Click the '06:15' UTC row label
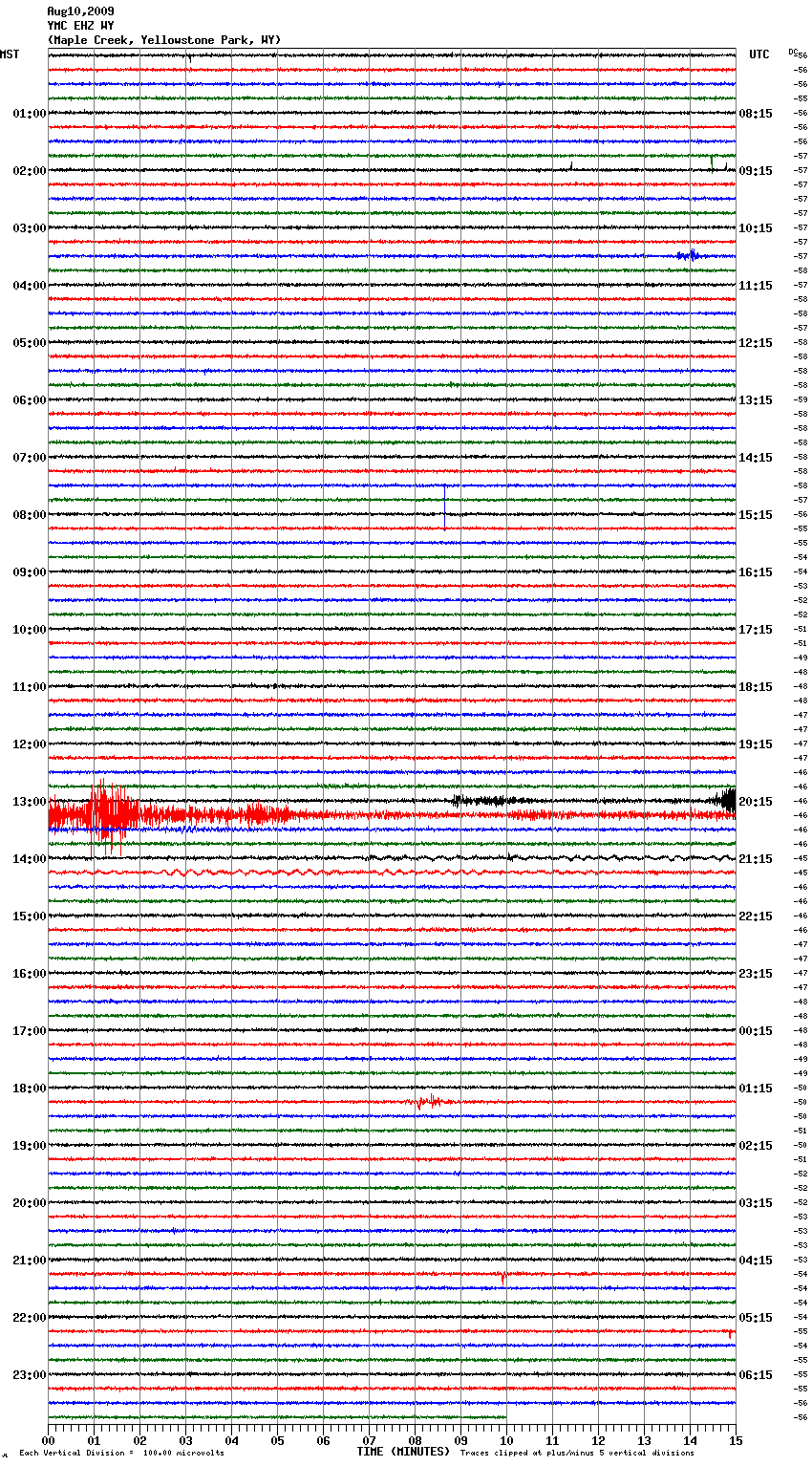 point(756,1375)
